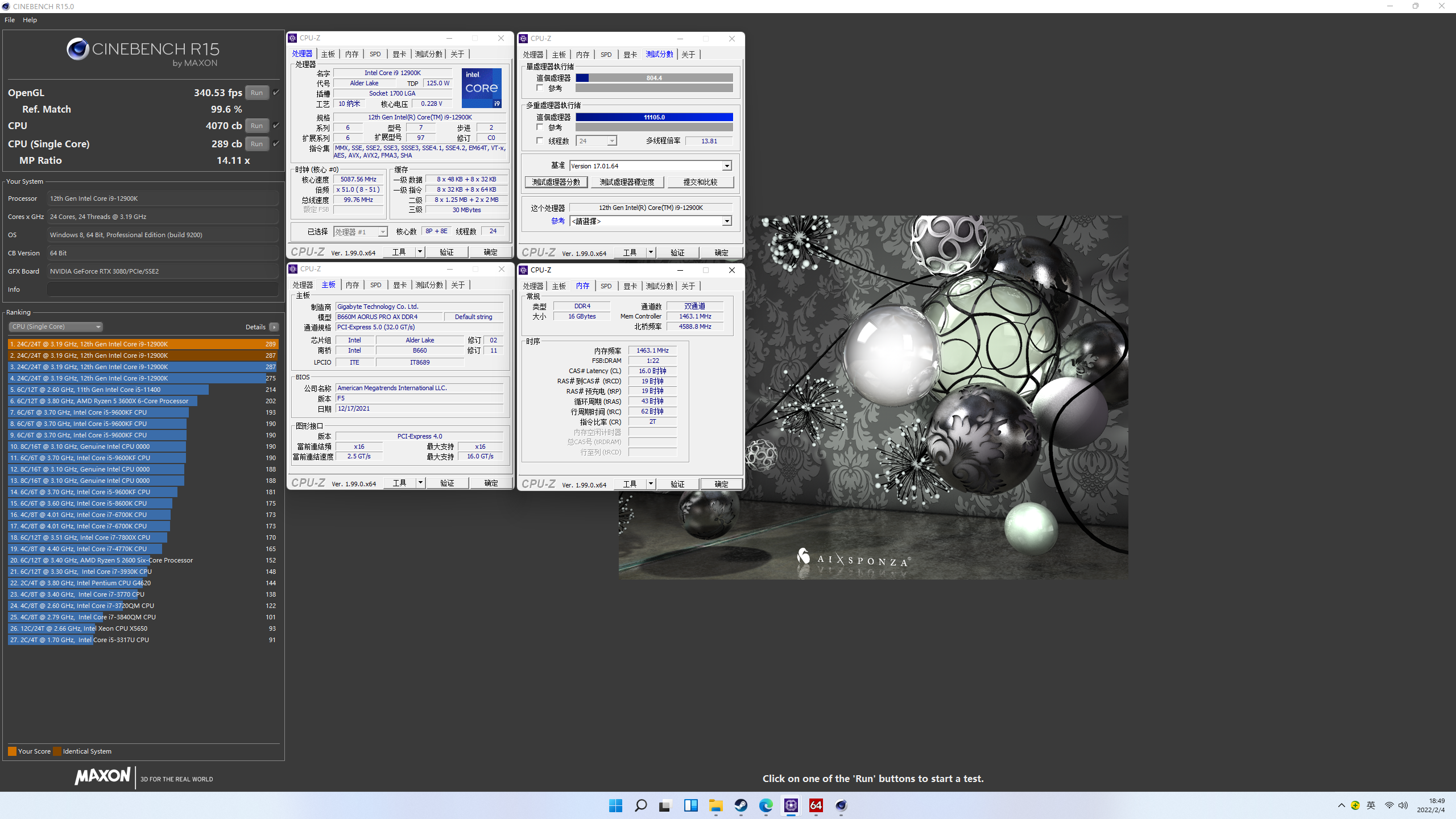Click the Steam icon in taskbar
1456x819 pixels.
tap(741, 805)
